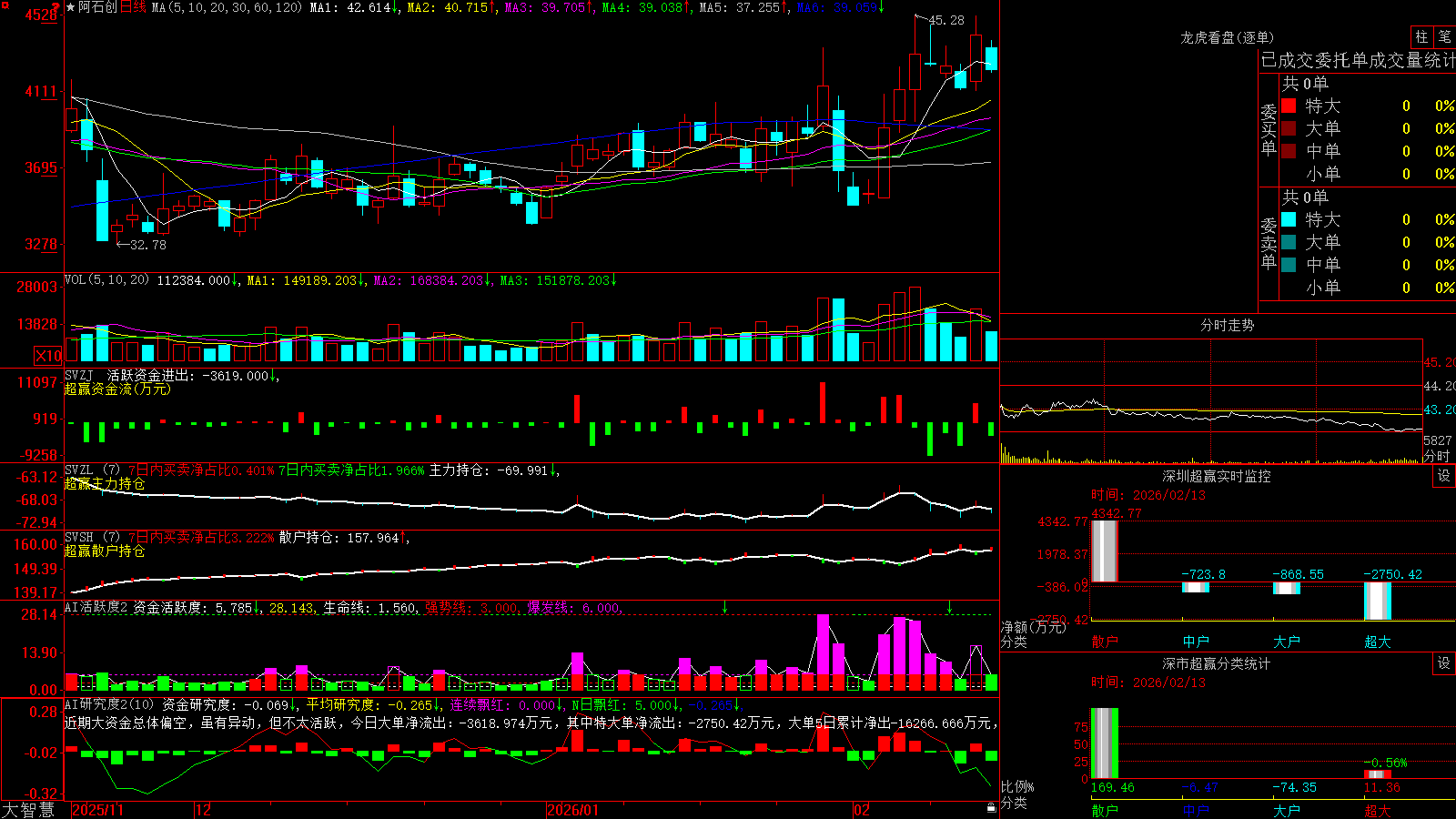Click the cyan 委卖单 特大 color swatch
Viewport: 1456px width, 819px height.
click(x=1289, y=219)
